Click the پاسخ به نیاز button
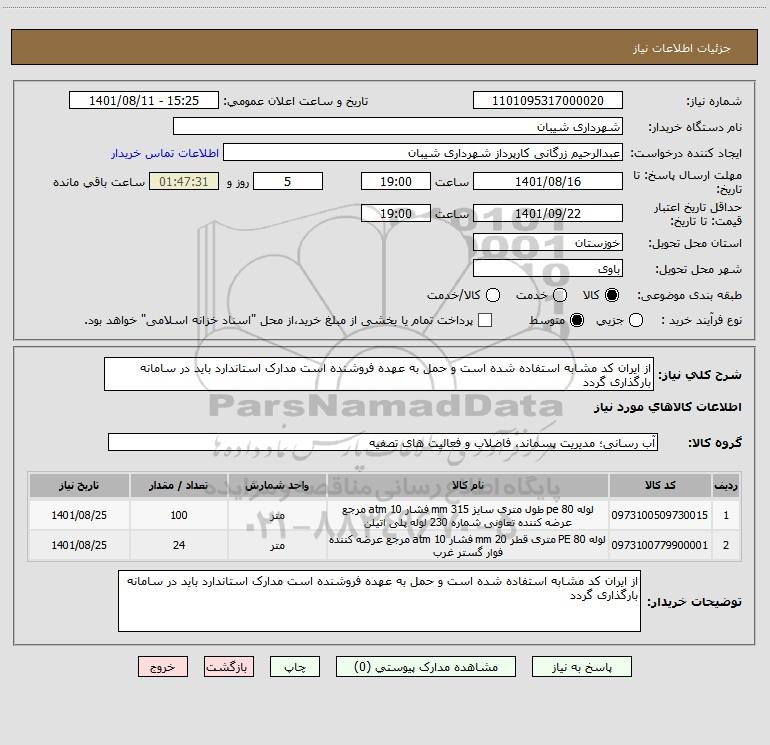Screen dimensions: 770x745 (581, 667)
